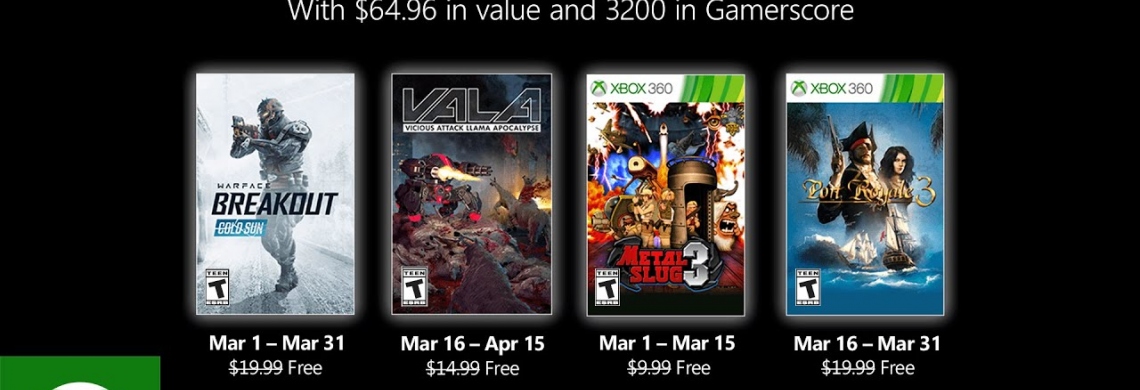
Task: Choose the Port Royale 3 cover art
Action: (x=864, y=194)
